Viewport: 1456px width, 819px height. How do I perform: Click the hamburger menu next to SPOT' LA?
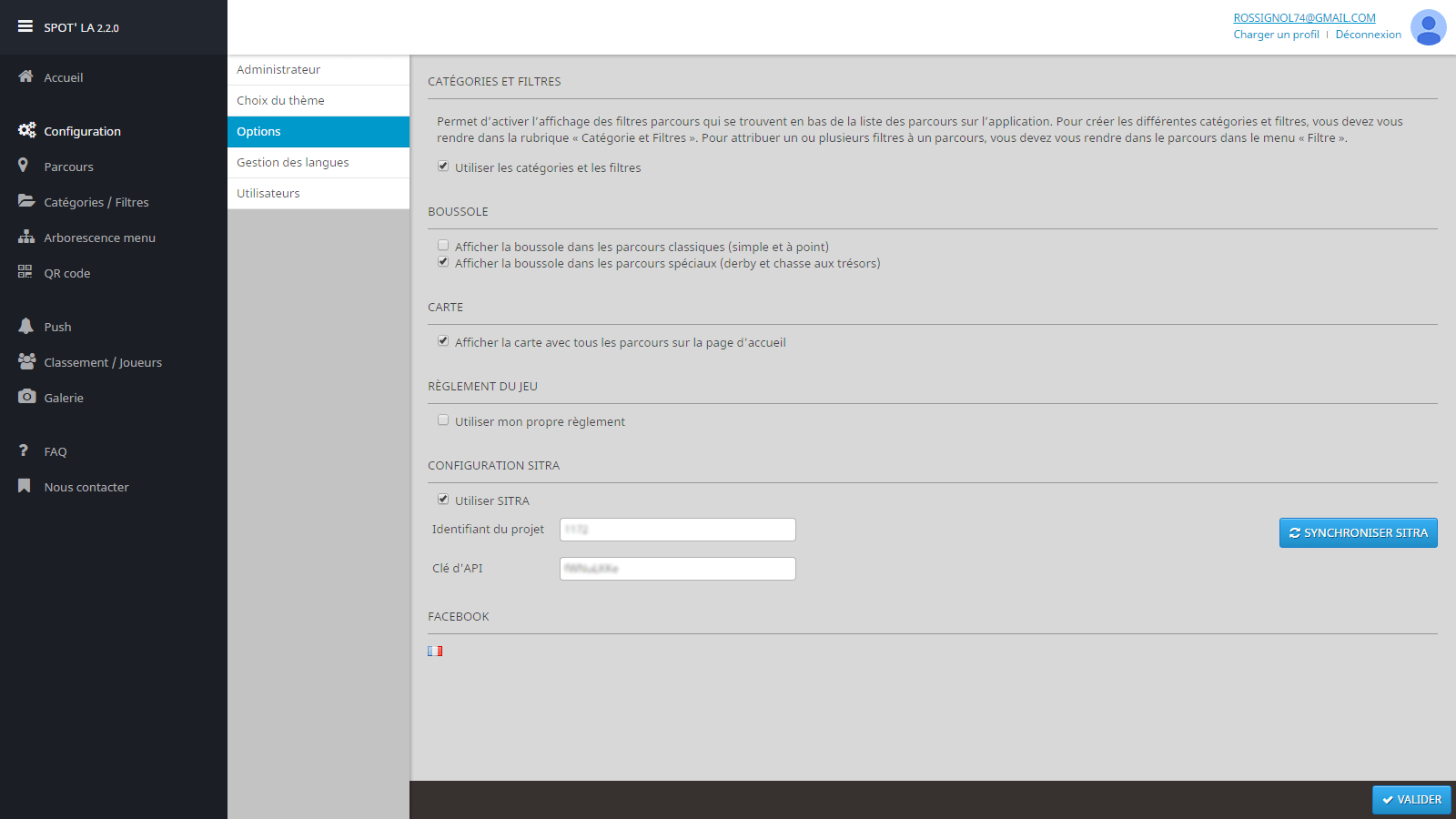click(25, 25)
